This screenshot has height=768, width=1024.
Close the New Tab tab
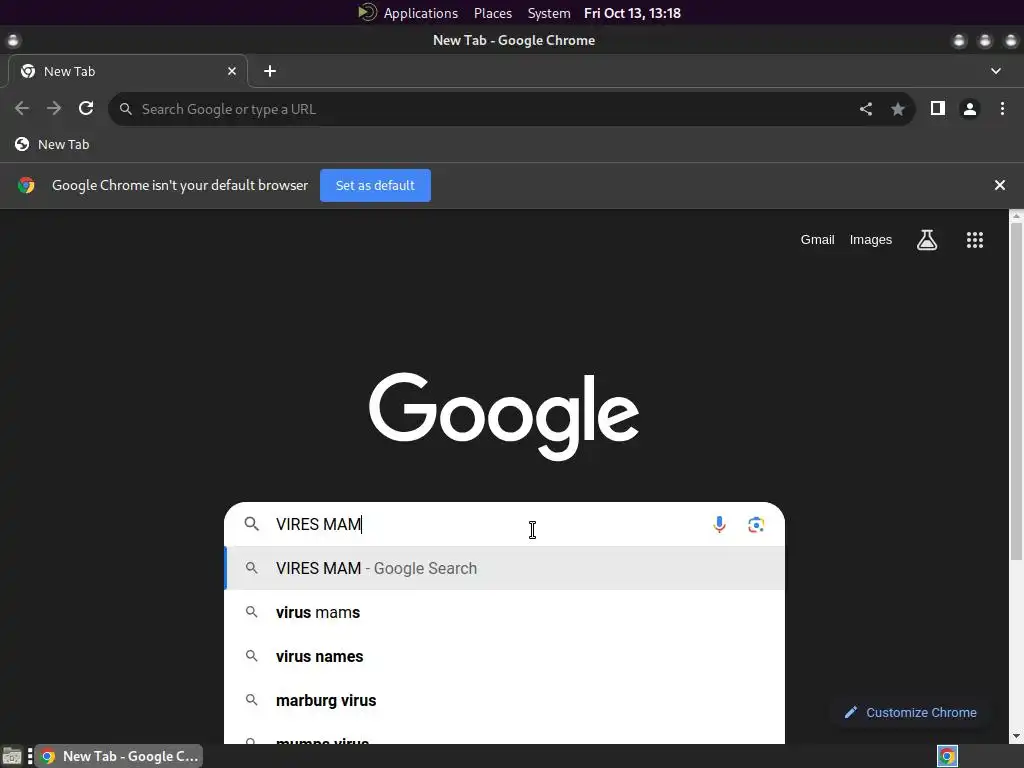pyautogui.click(x=232, y=71)
